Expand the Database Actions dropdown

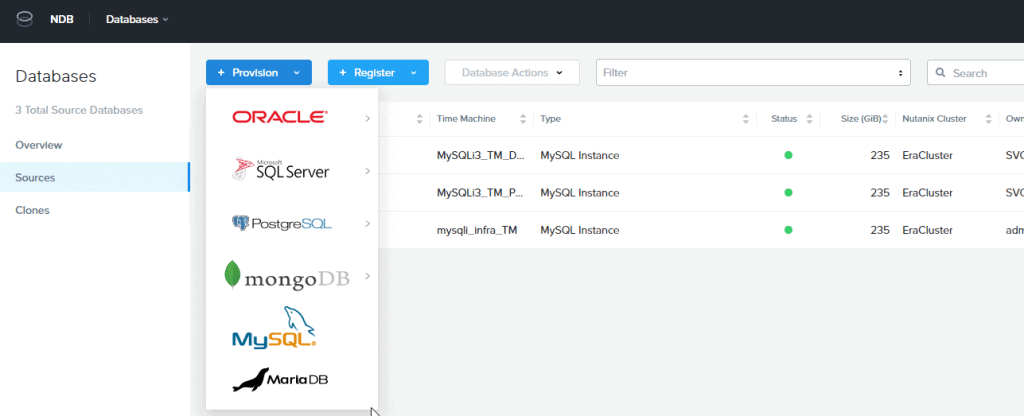pyautogui.click(x=512, y=73)
